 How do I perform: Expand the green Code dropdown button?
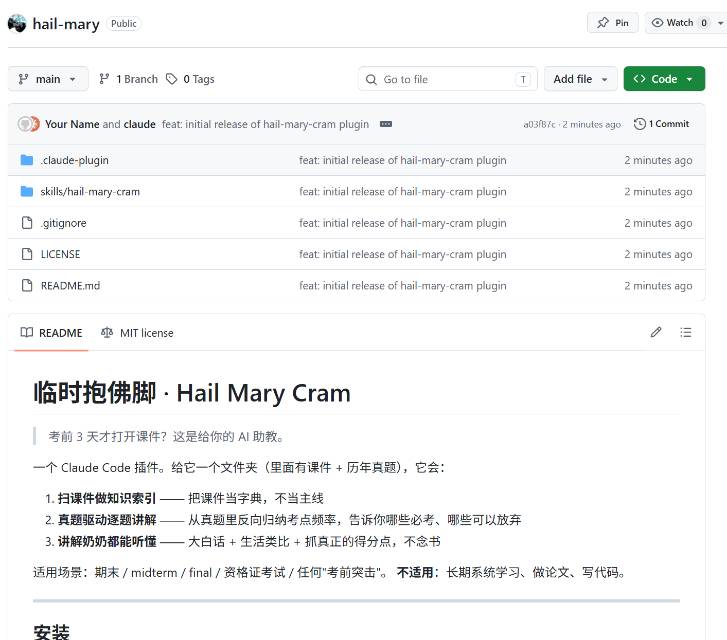click(664, 79)
